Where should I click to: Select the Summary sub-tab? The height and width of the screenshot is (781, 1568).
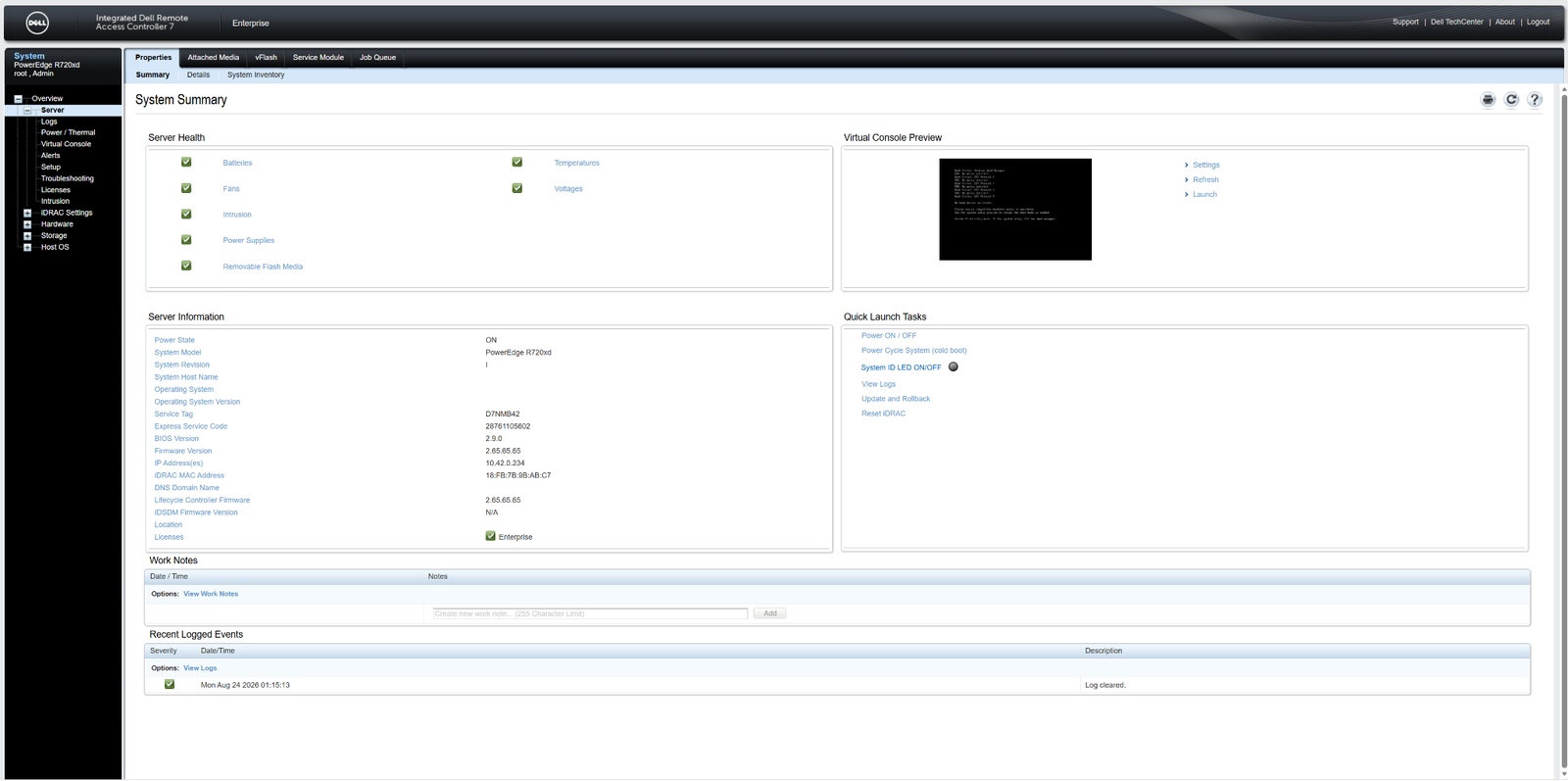[x=153, y=75]
